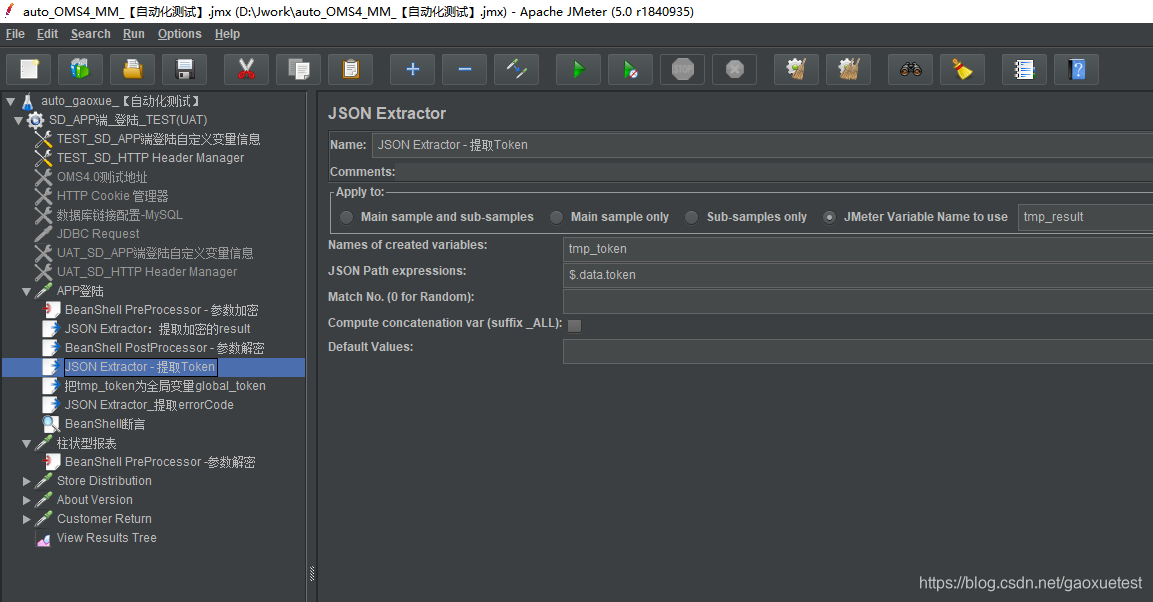Viewport: 1153px width, 602px height.
Task: Click the Paste clipboard icon
Action: (x=351, y=70)
